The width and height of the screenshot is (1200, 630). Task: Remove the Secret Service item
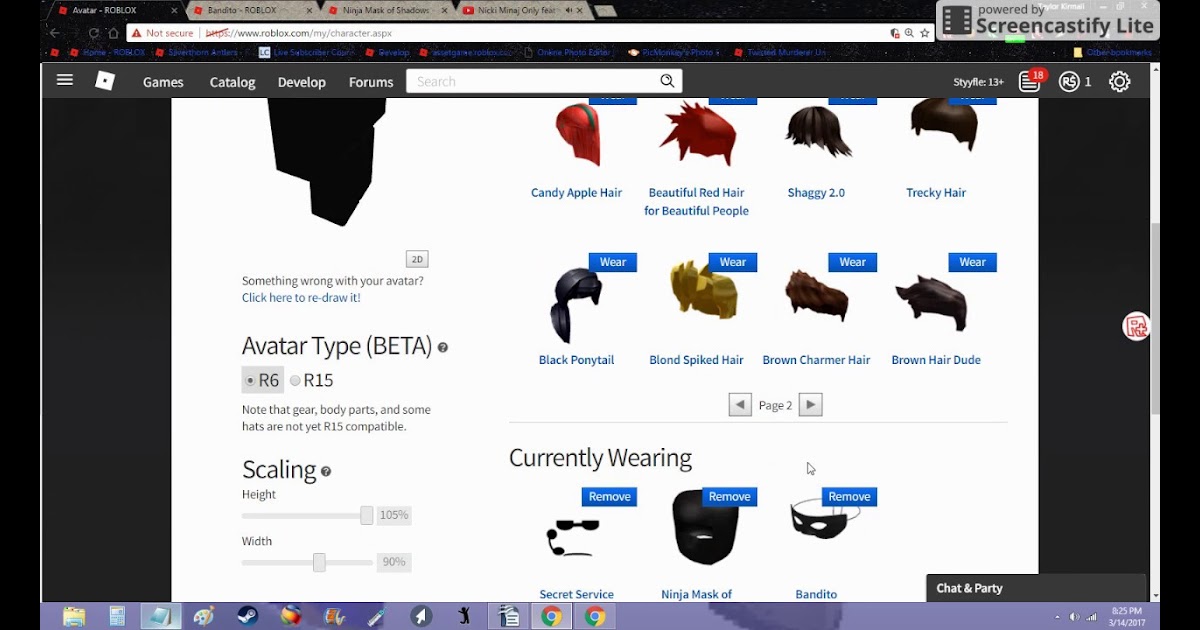coord(610,497)
